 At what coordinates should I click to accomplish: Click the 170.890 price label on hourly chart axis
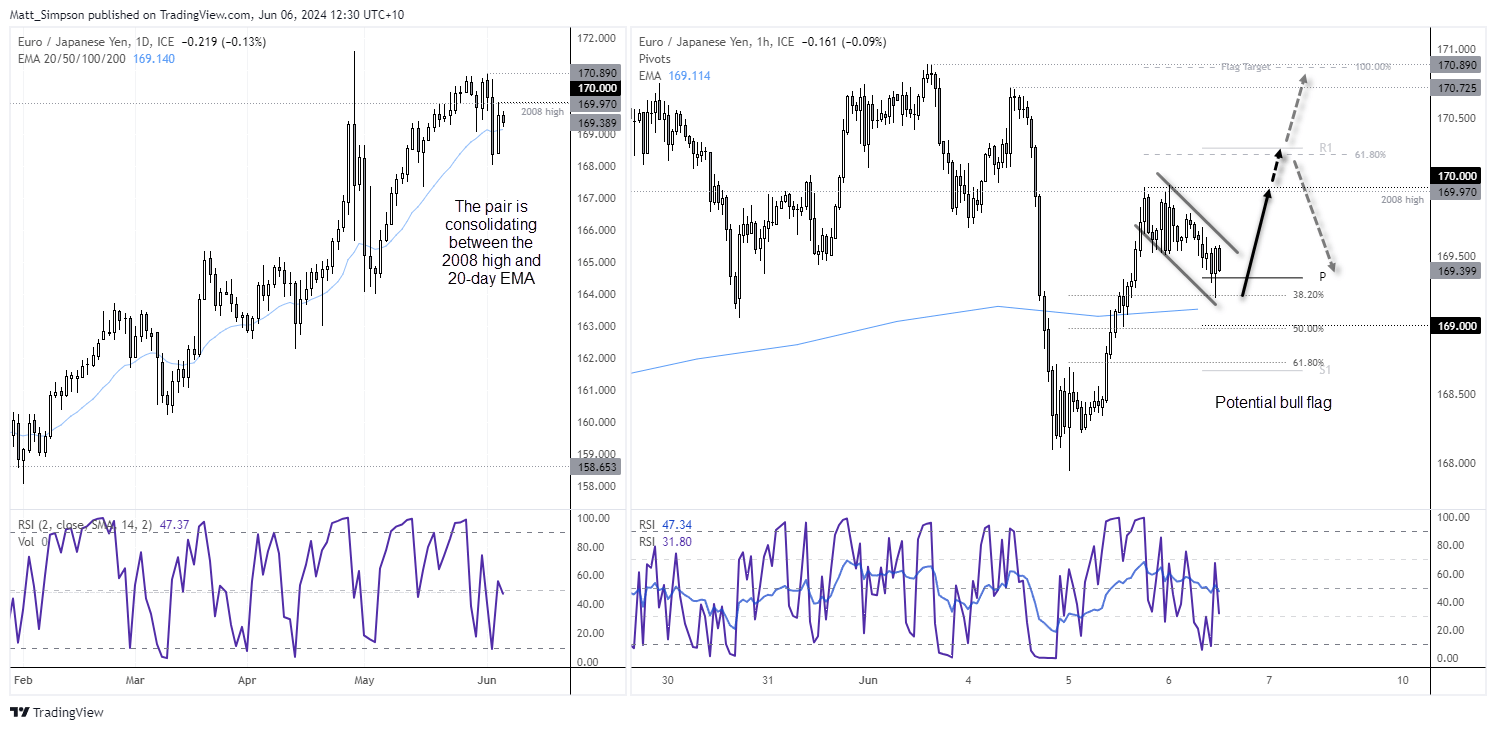(x=1457, y=65)
